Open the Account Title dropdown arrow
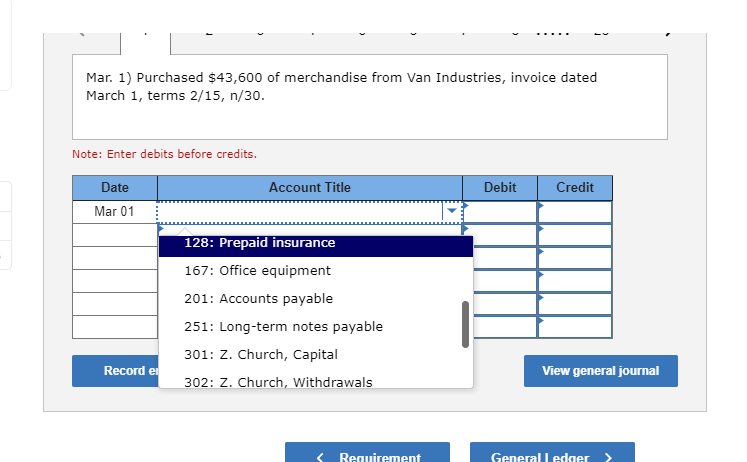Viewport: 747px width, 462px height. click(452, 211)
